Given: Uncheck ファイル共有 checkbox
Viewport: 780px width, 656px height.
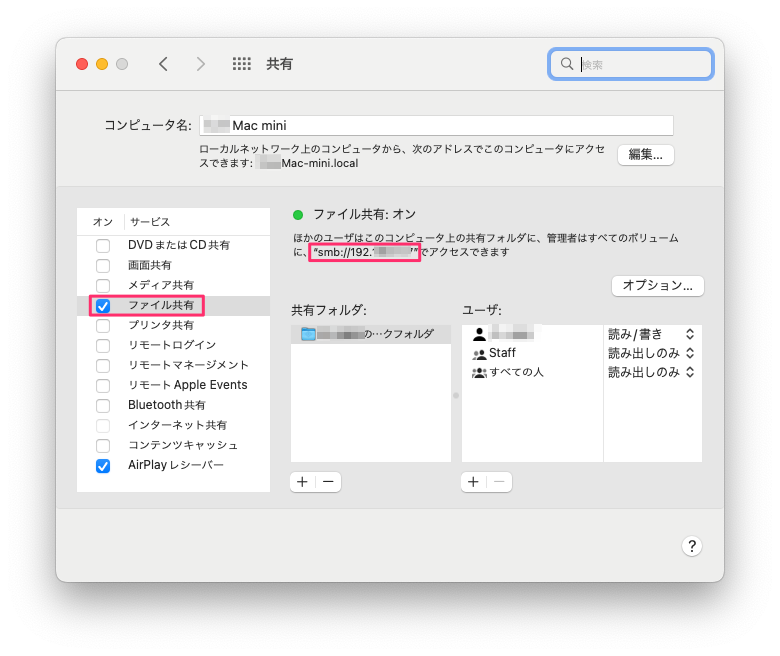Looking at the screenshot, I should [x=103, y=306].
